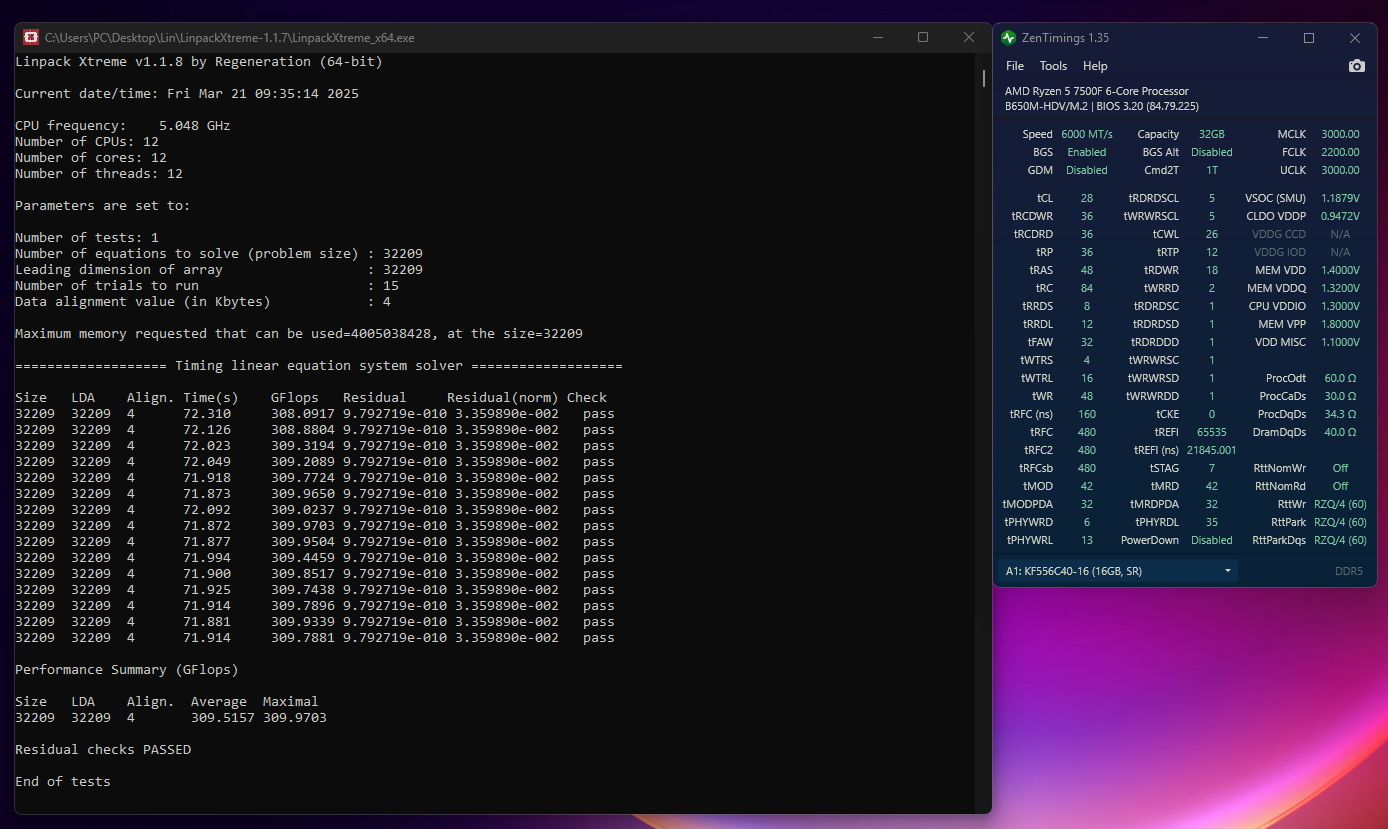This screenshot has width=1388, height=829.
Task: Click the CPU frequency 5.048 GHz line
Action: click(123, 126)
